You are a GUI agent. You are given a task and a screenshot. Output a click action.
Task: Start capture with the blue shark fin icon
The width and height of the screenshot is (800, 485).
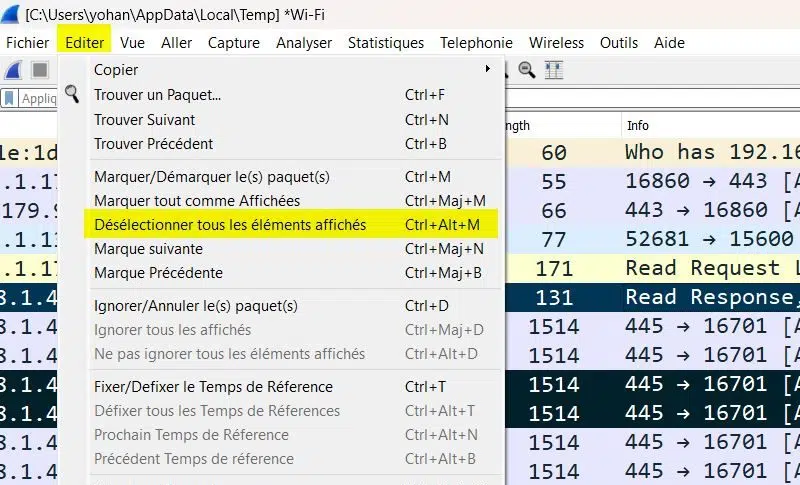pos(14,70)
